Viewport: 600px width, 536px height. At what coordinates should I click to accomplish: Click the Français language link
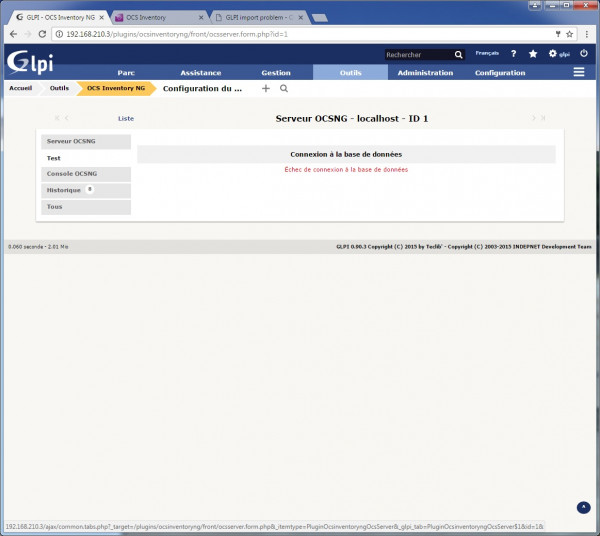[x=487, y=53]
